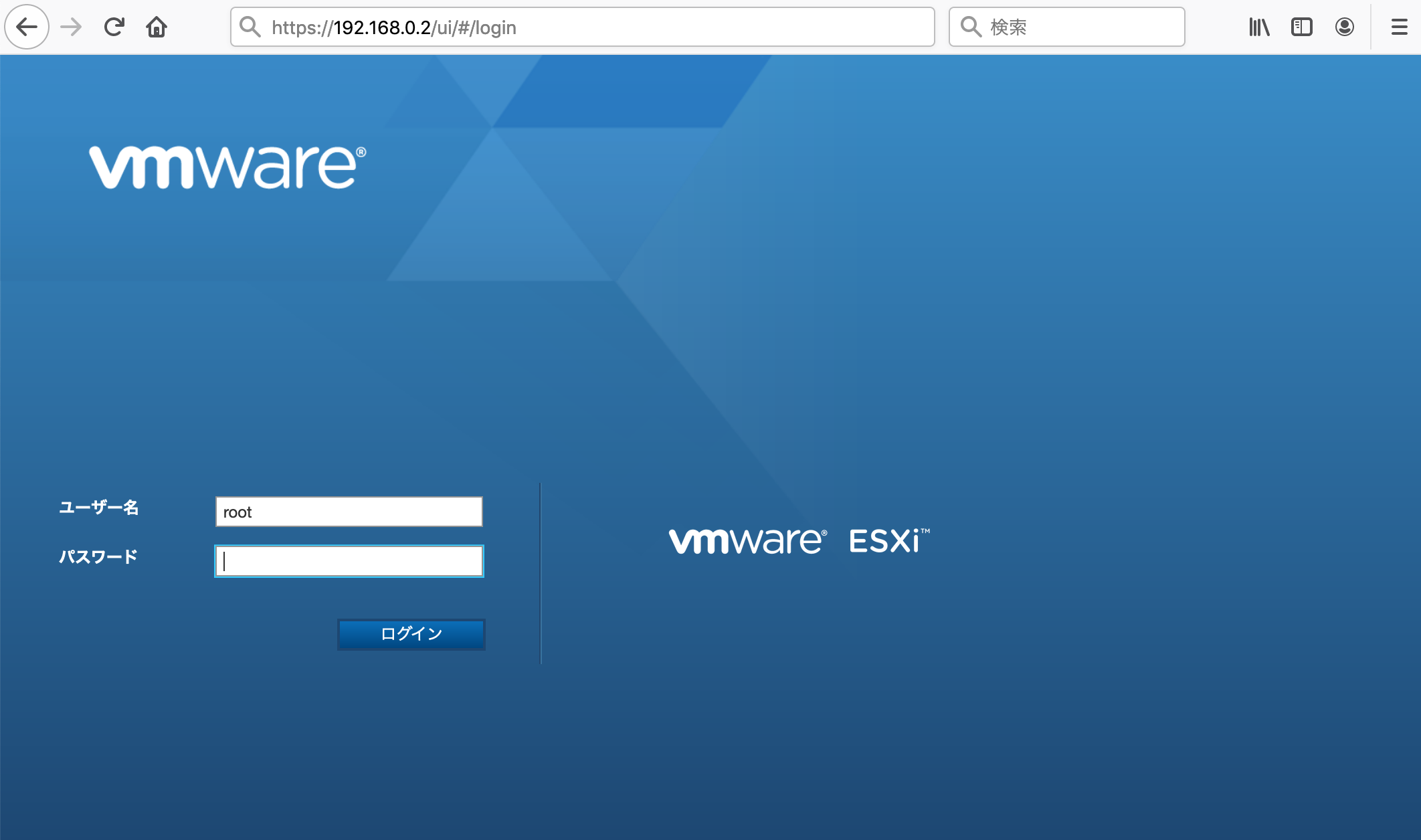The height and width of the screenshot is (840, 1421).
Task: Focus the password input field
Action: pos(348,561)
